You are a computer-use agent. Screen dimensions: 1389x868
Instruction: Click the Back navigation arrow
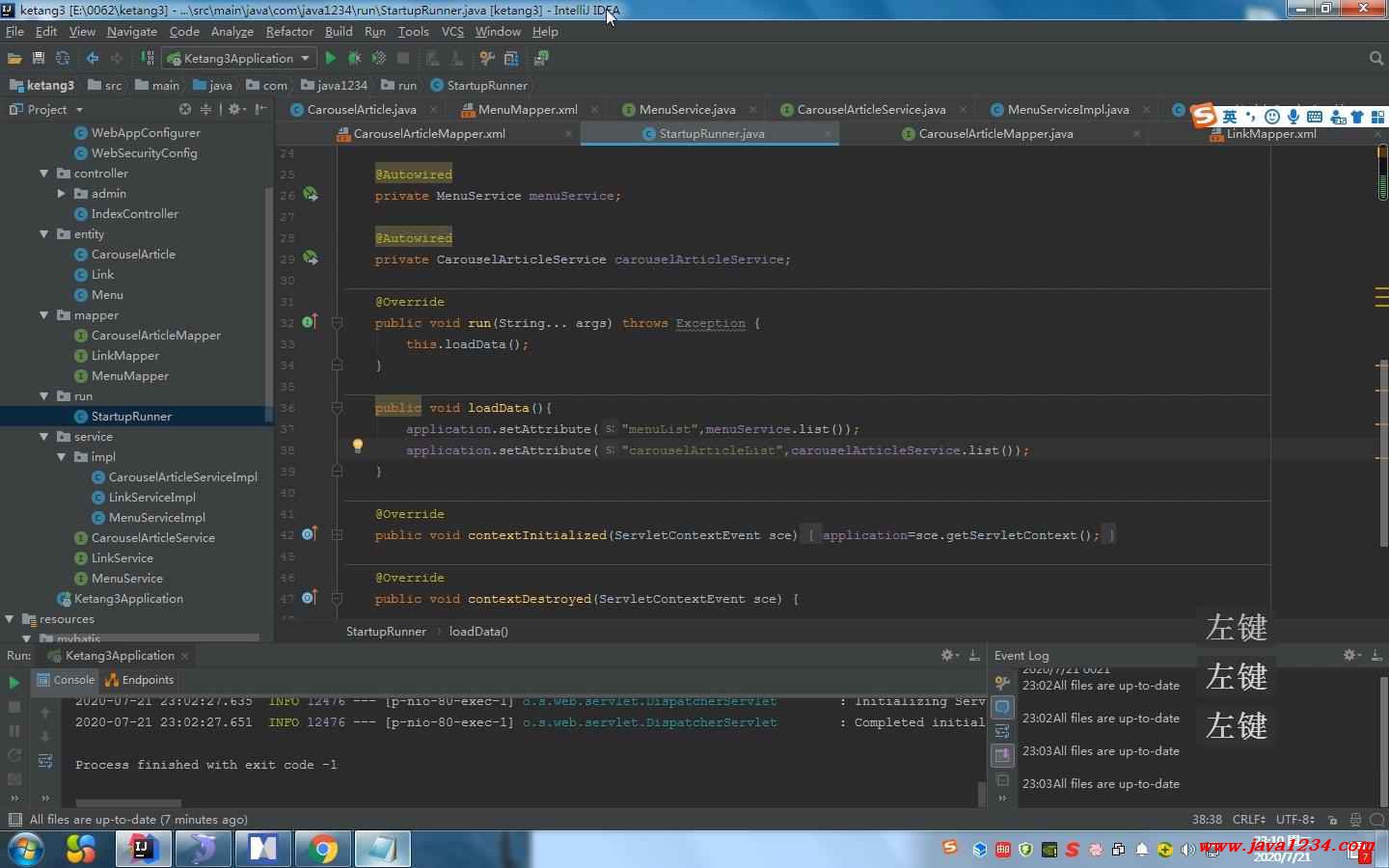pyautogui.click(x=93, y=58)
